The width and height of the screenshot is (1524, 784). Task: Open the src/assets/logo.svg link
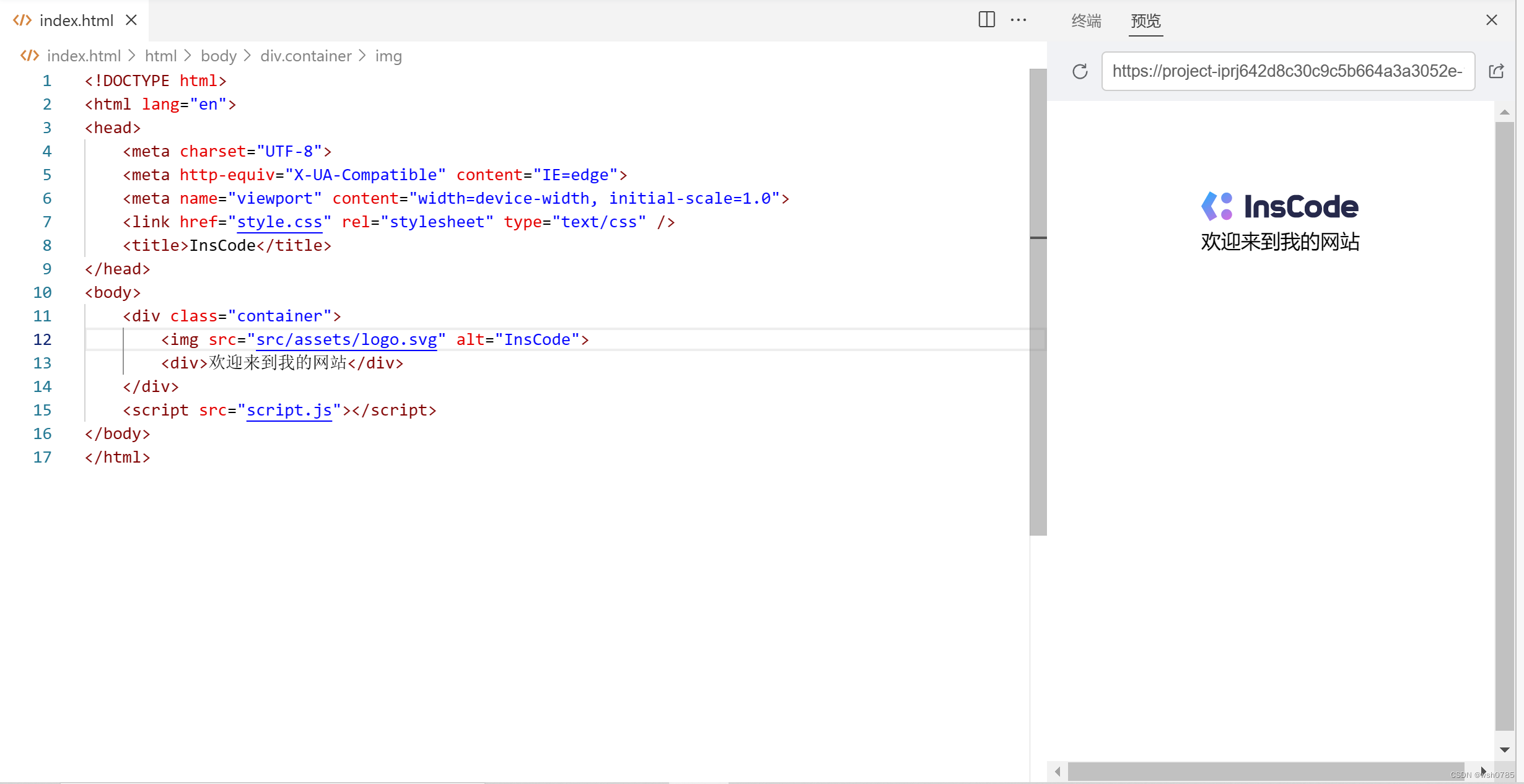click(346, 339)
